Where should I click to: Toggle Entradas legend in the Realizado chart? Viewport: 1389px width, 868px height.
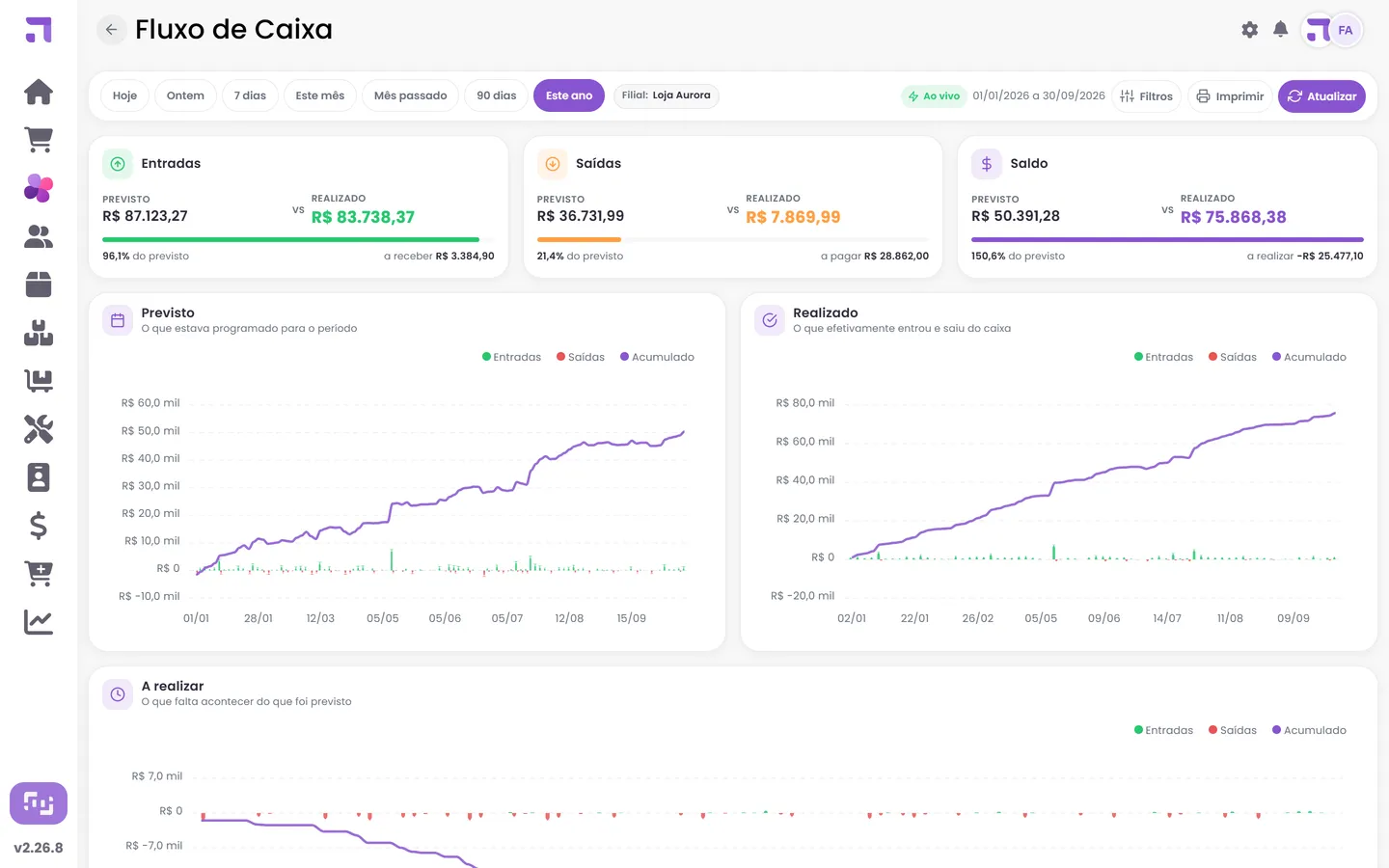pyautogui.click(x=1164, y=357)
